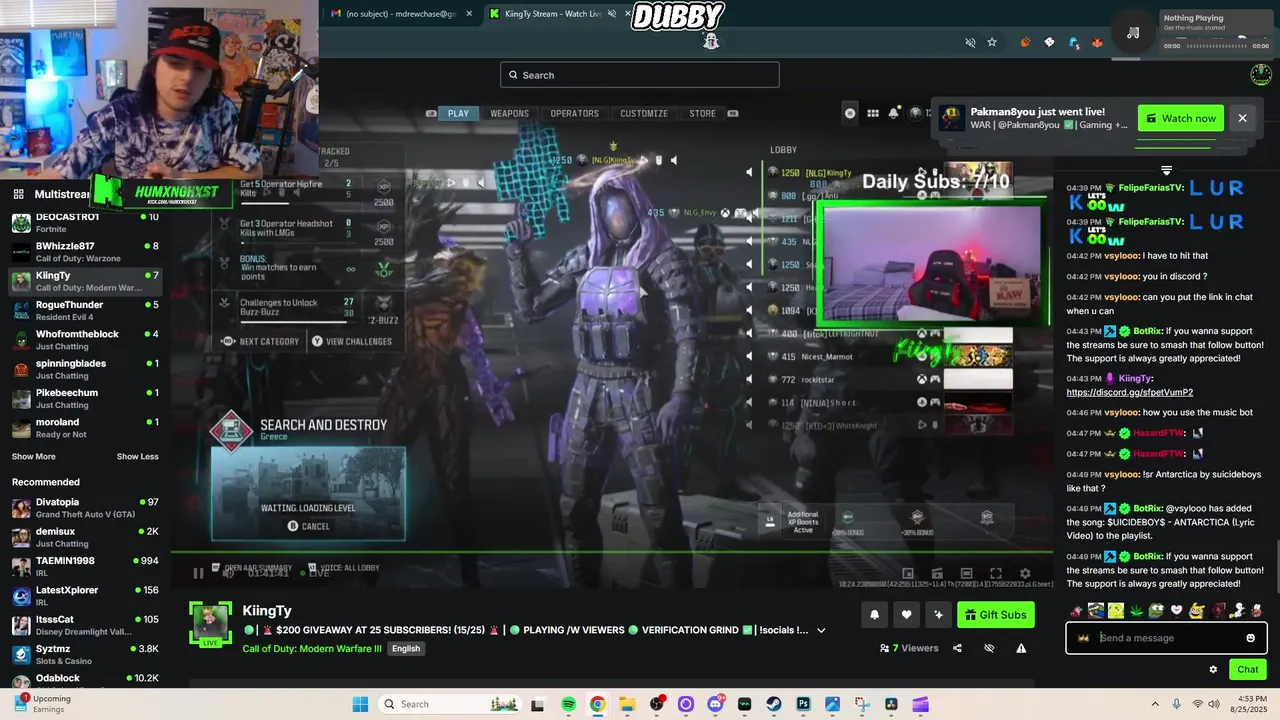Follow KiingTy with the heart button
Viewport: 1280px width, 720px height.
coord(906,615)
